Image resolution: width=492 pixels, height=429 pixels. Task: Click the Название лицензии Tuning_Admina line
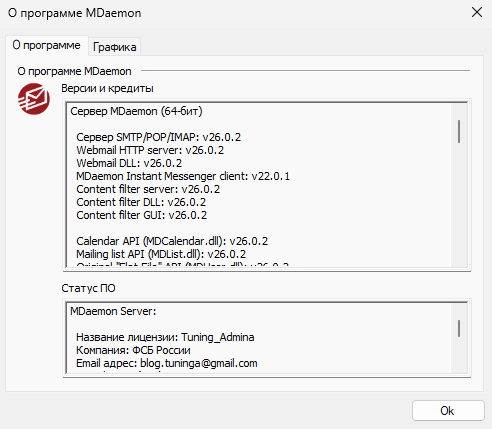coord(165,337)
